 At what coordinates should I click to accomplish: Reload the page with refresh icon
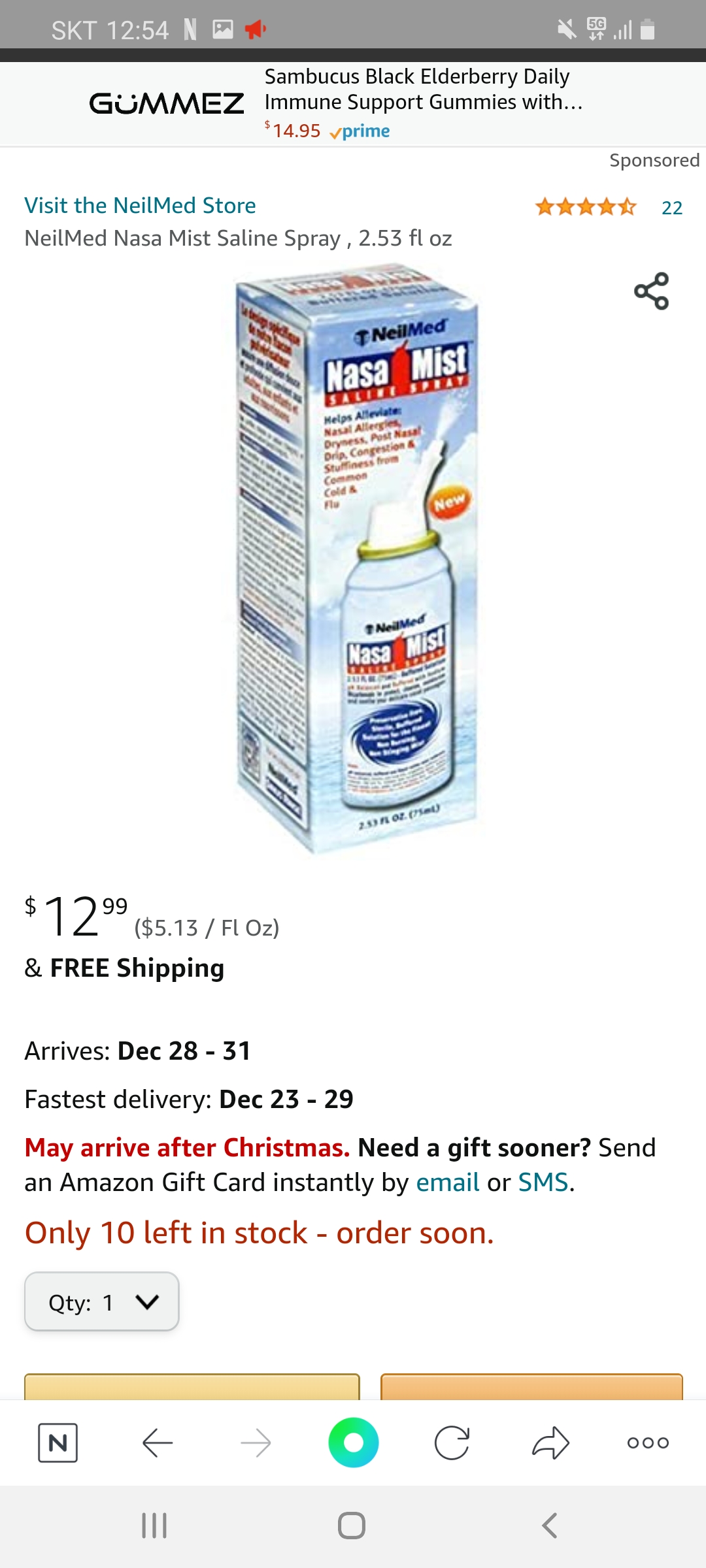[x=452, y=1443]
